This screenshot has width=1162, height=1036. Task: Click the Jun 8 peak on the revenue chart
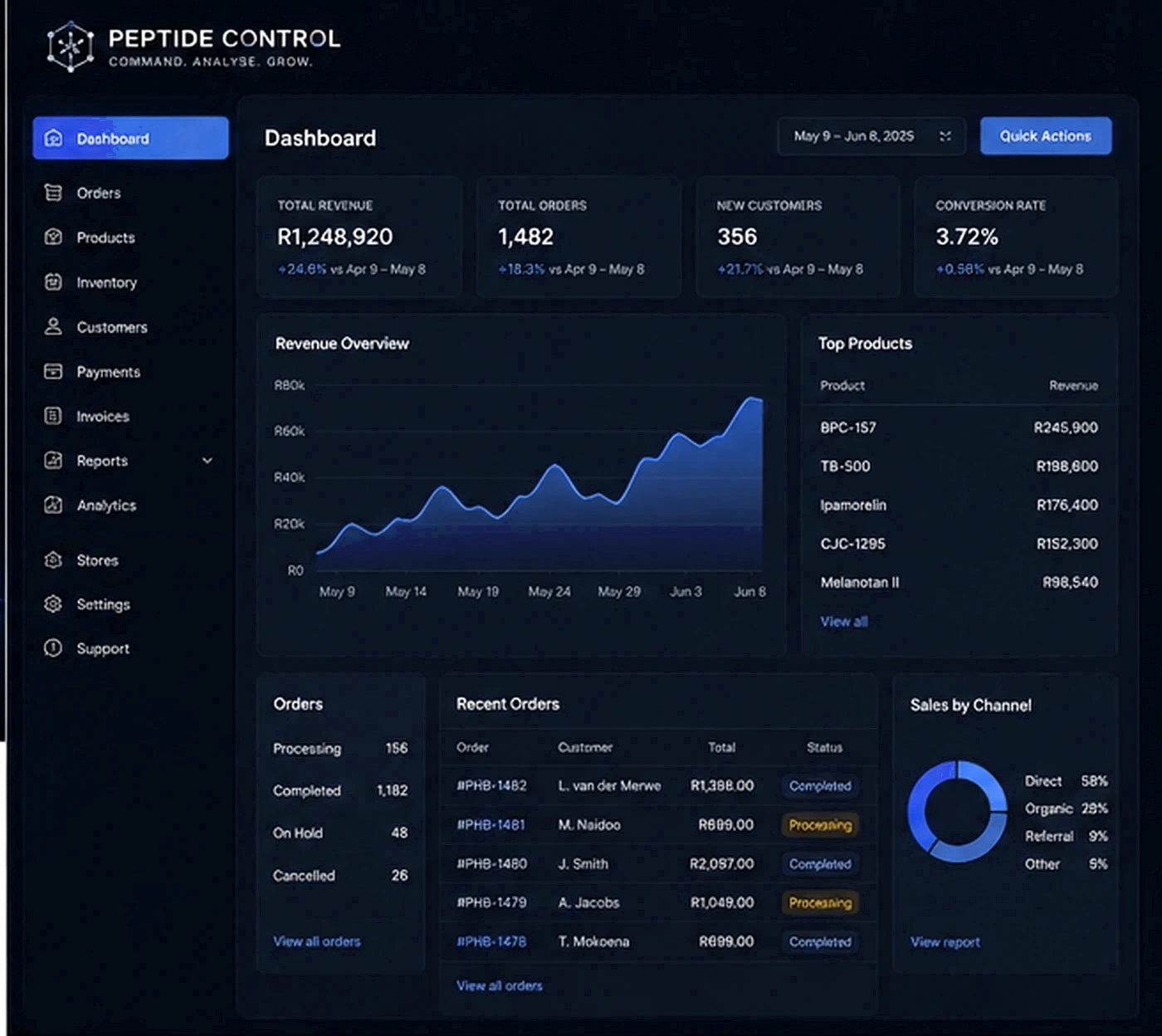point(754,400)
